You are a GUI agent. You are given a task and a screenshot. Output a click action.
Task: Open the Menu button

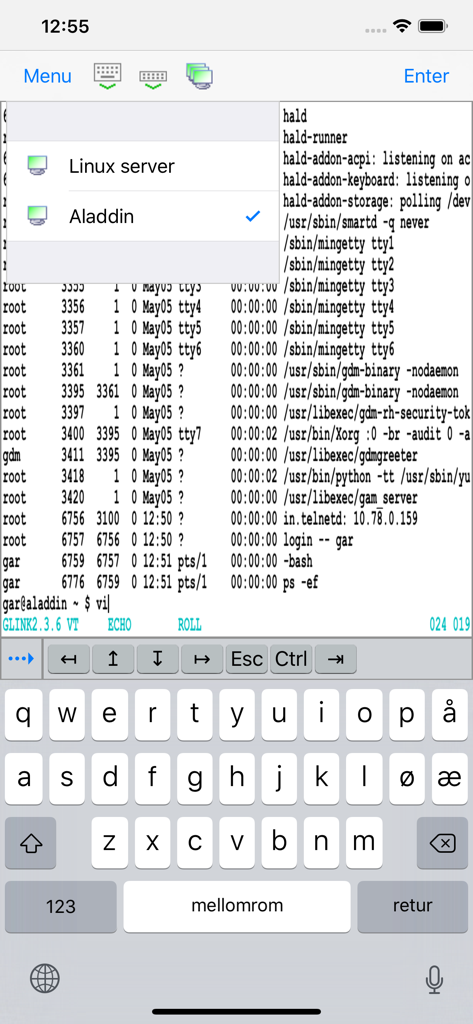coord(48,76)
